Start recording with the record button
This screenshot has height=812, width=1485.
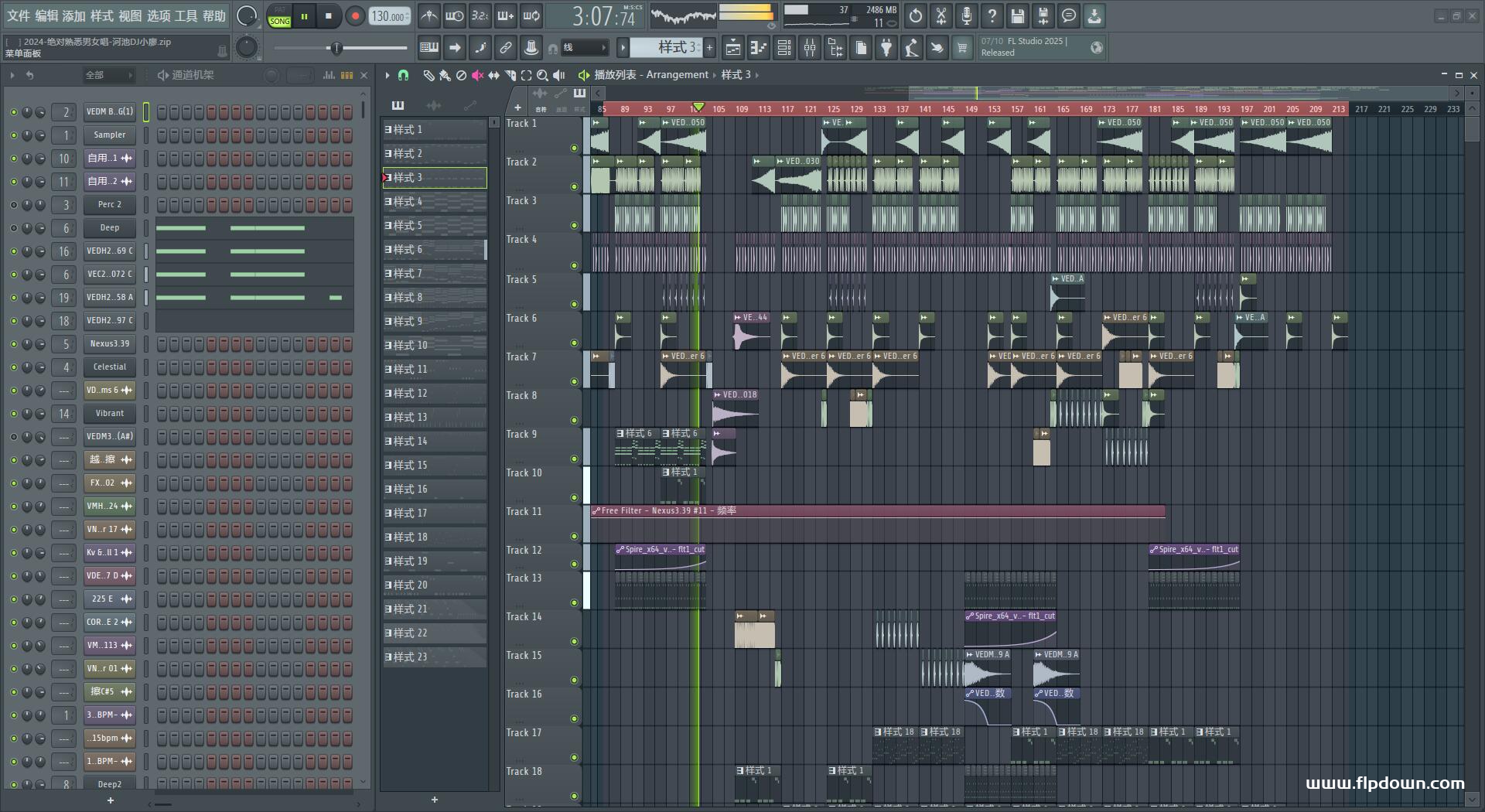pyautogui.click(x=355, y=16)
